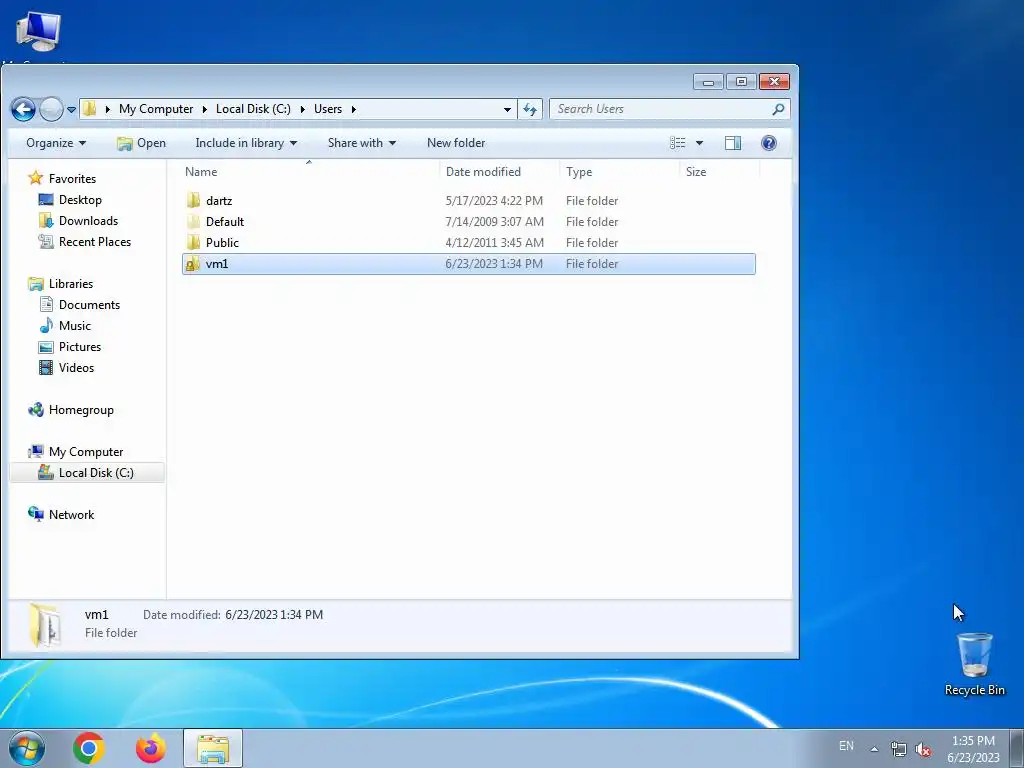
Task: Select the Default folder icon
Action: (193, 221)
